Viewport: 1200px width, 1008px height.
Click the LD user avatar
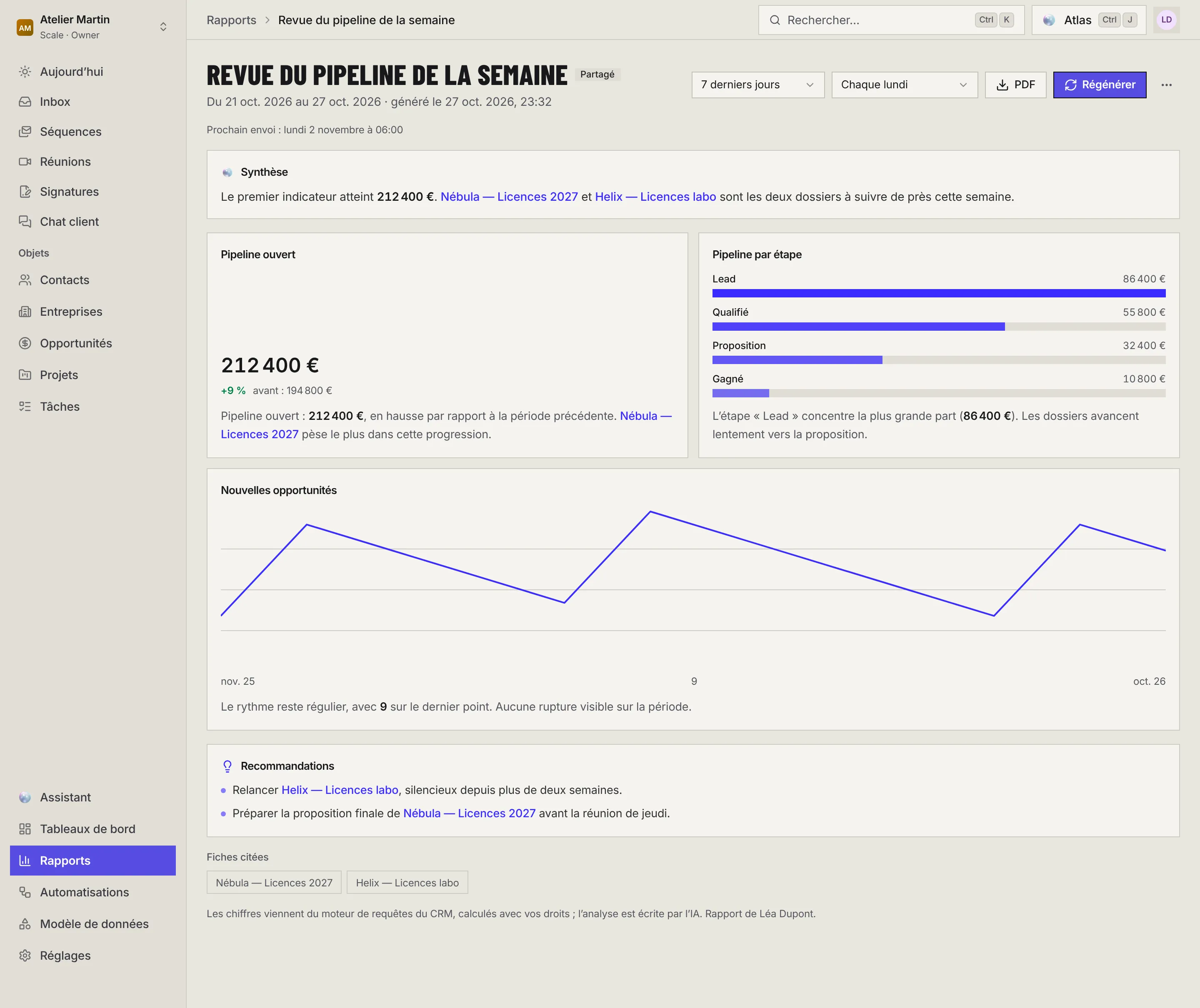(1166, 20)
